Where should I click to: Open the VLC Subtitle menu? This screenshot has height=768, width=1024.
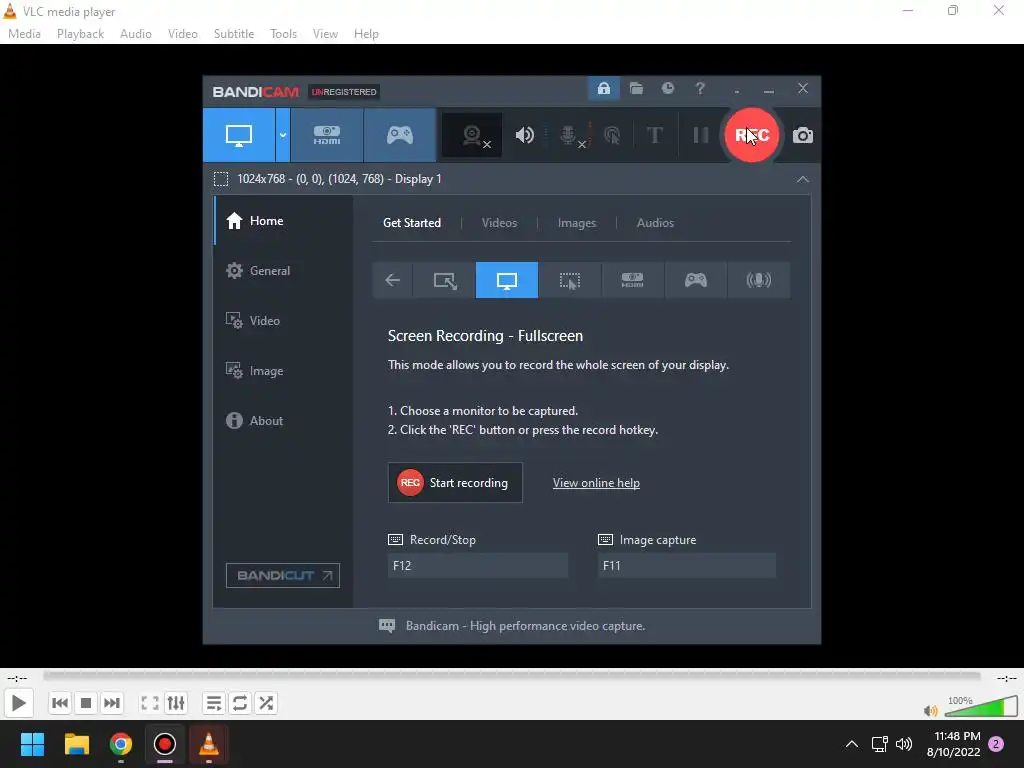click(x=234, y=33)
